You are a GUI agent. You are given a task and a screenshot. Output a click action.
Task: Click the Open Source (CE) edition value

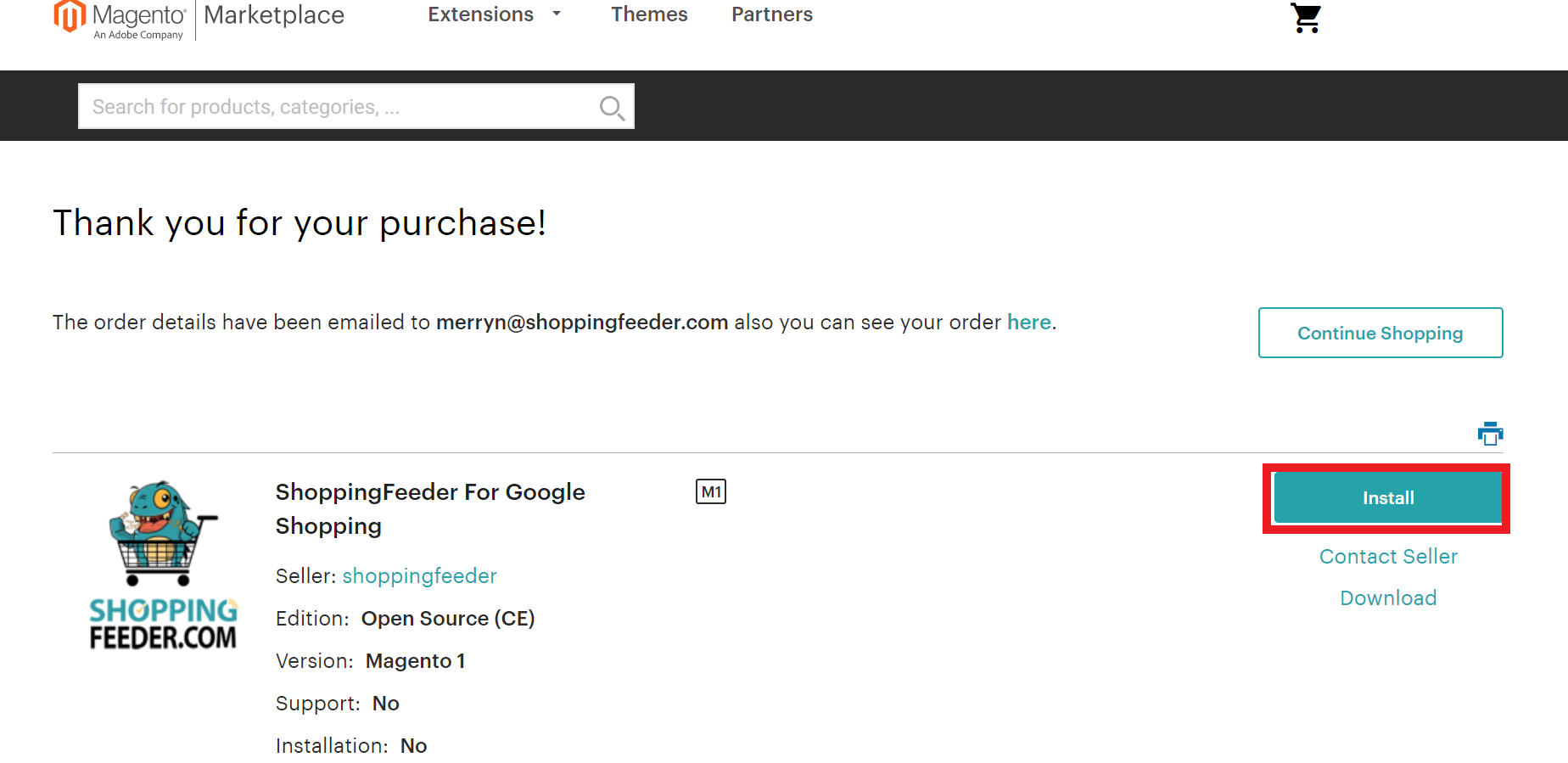click(448, 619)
